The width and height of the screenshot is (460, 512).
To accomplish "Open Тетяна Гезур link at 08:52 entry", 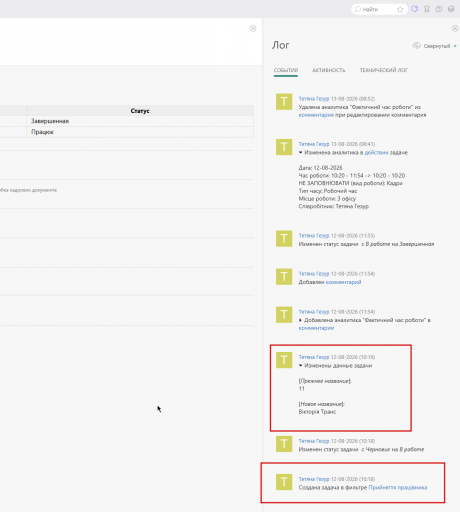I will [x=314, y=99].
